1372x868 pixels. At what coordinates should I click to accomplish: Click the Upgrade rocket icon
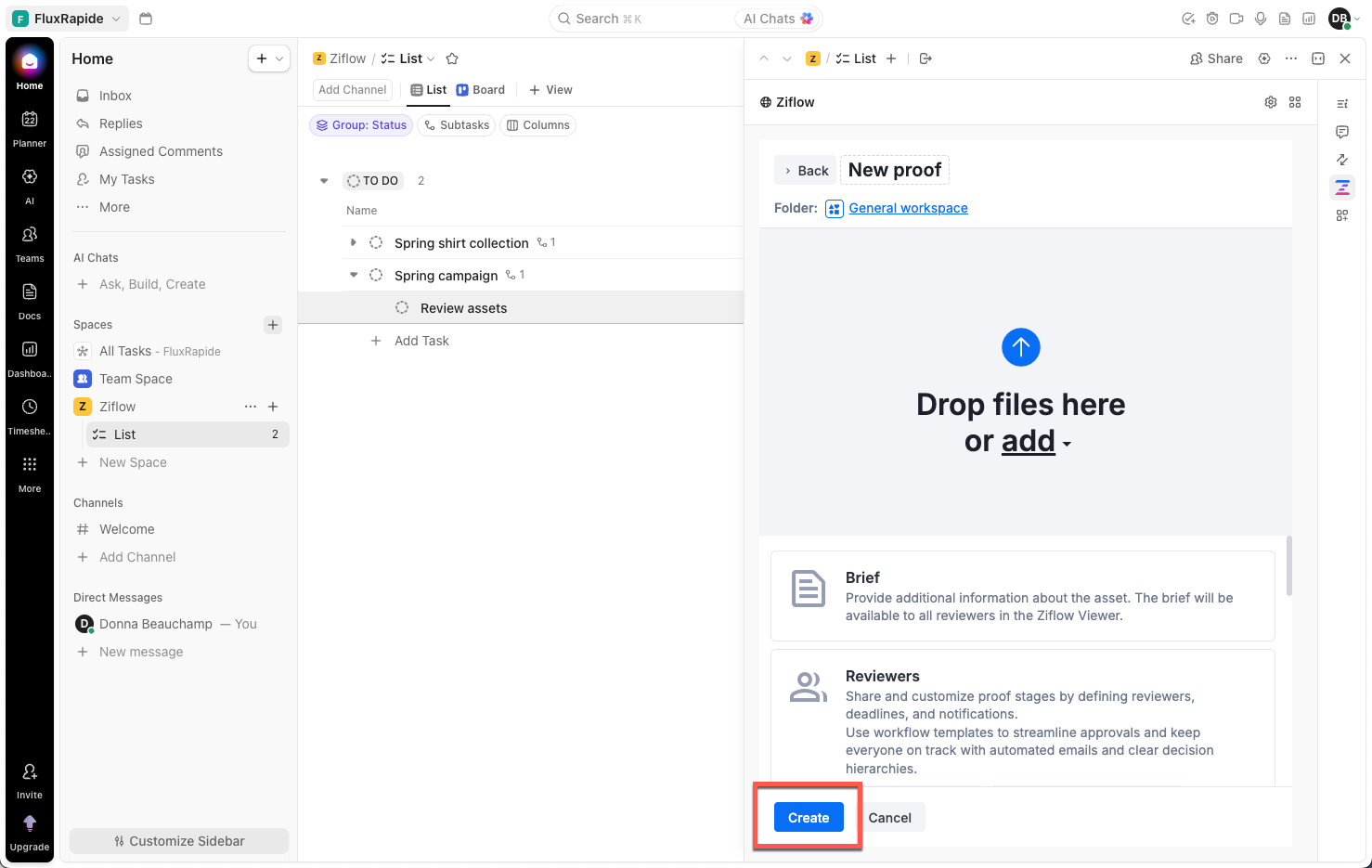tap(30, 823)
